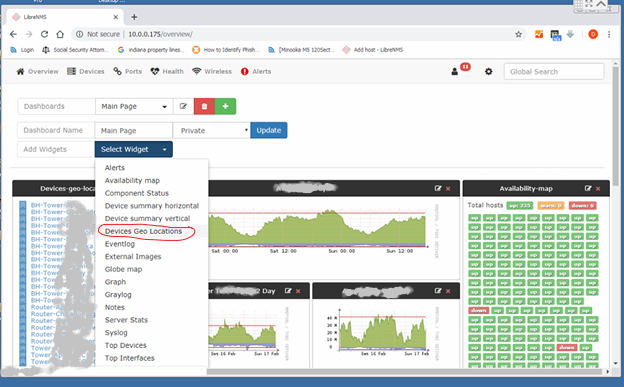This screenshot has height=387, width=624.
Task: Close the bottom-right graph widget
Action: tap(448, 291)
